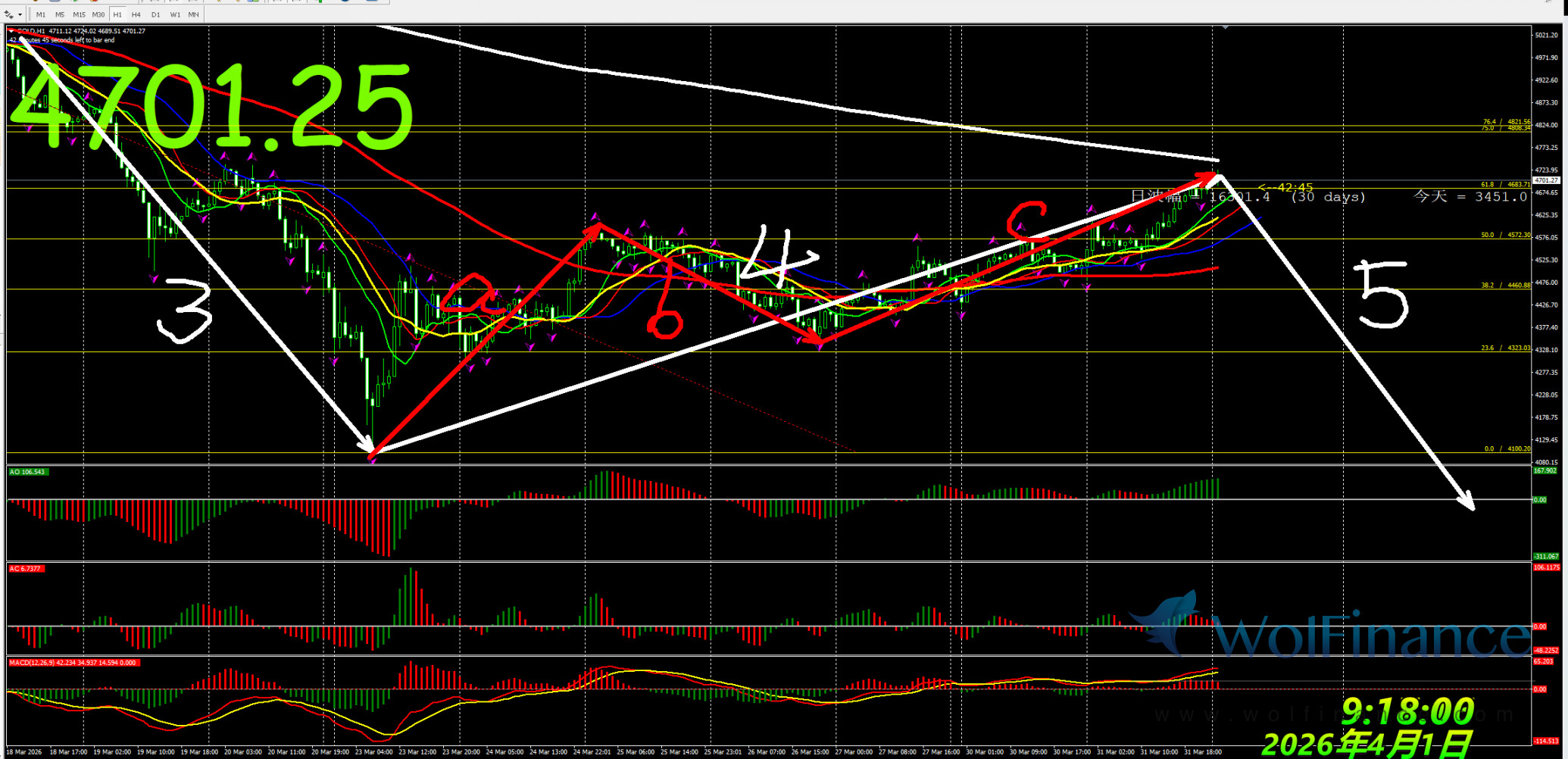Viewport: 1568px width, 759px height.
Task: Switch chart to M1 timeframe
Action: click(x=41, y=14)
